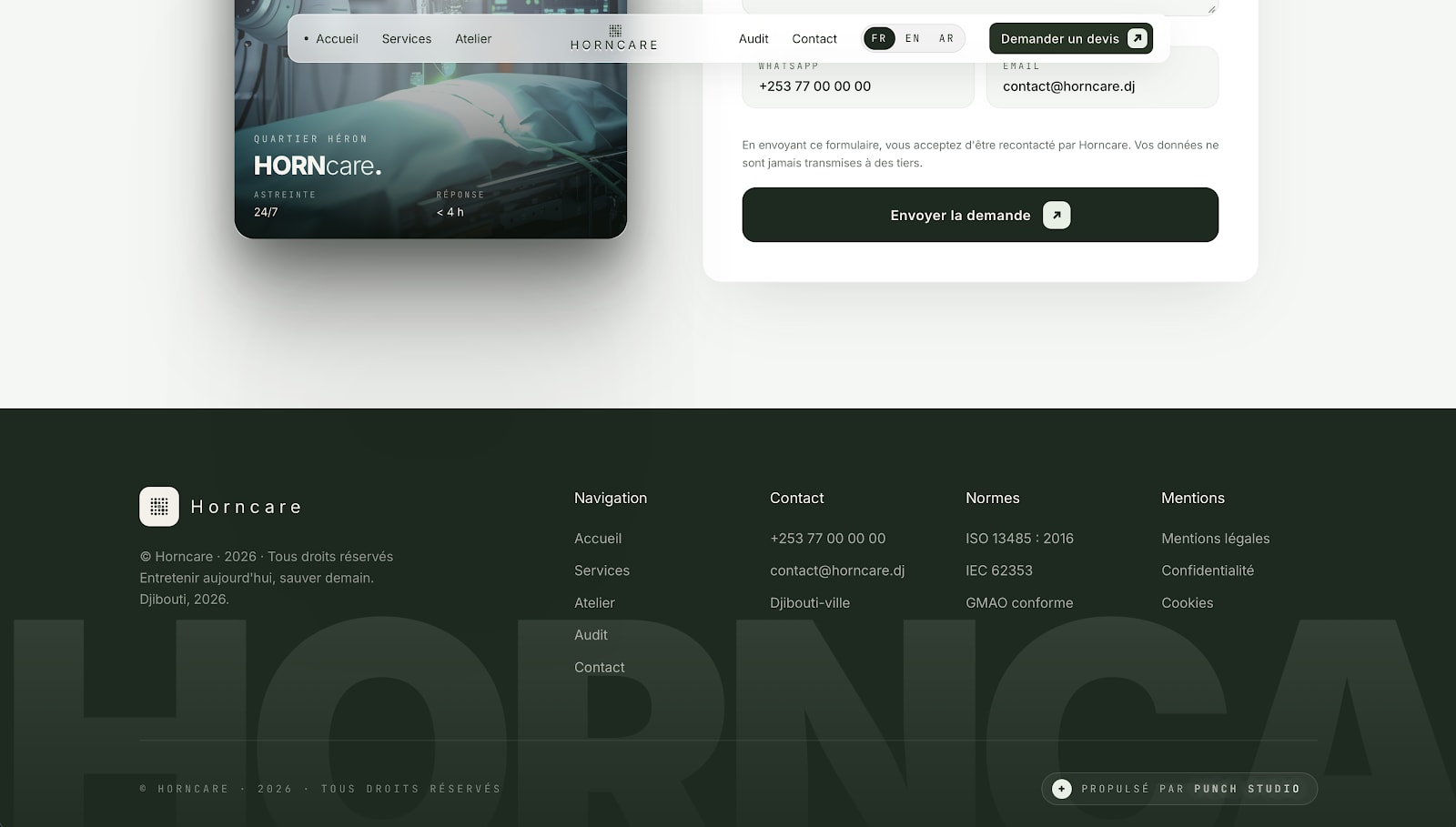Click Djibouti-ville in the footer
This screenshot has width=1456, height=827.
click(810, 603)
